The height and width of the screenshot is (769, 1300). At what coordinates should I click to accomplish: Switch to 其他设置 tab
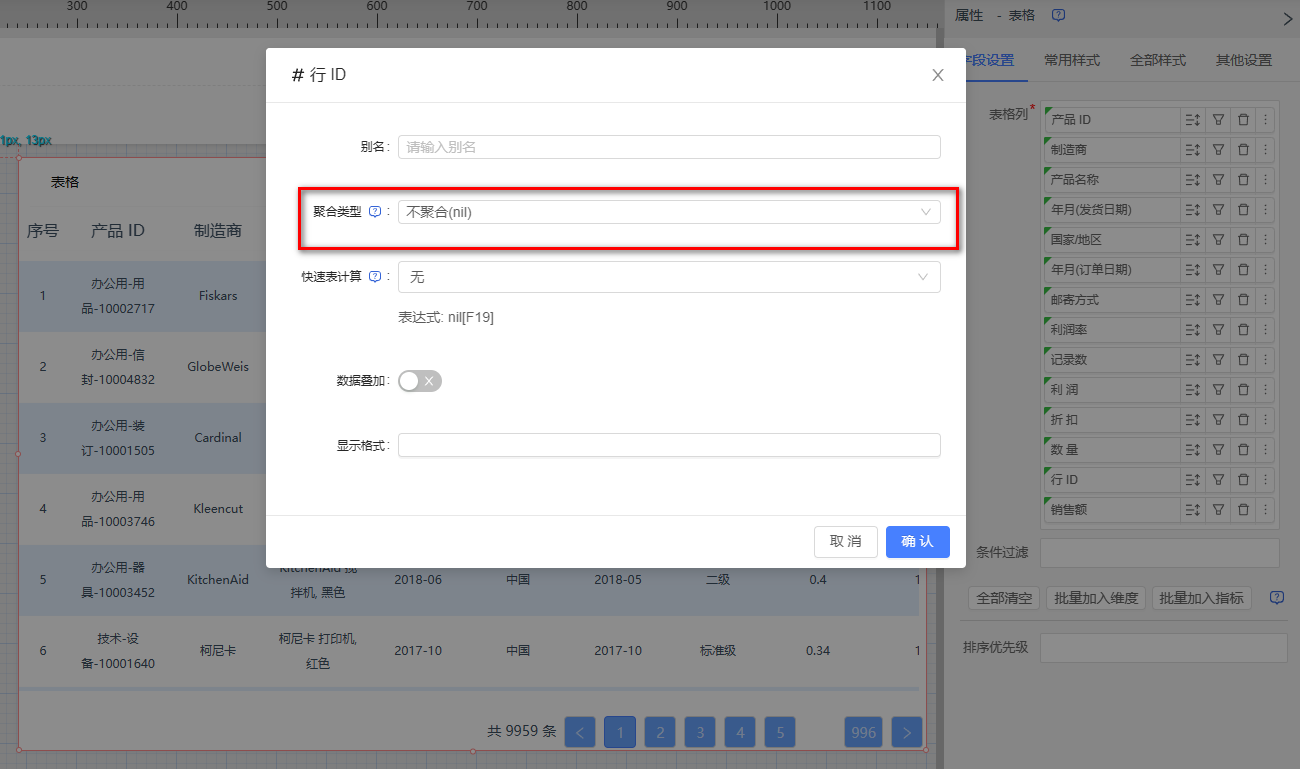[x=1244, y=60]
